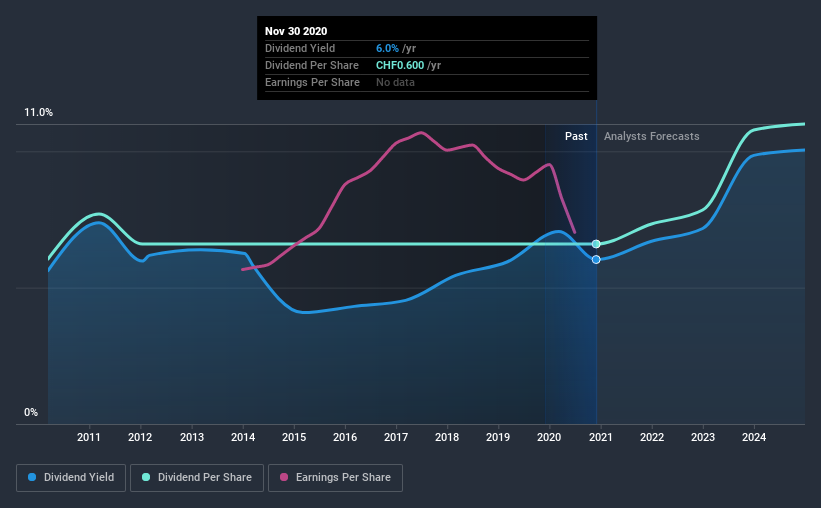Click the blue Dividend Yield legend dot
The height and width of the screenshot is (508, 821).
coord(32,477)
